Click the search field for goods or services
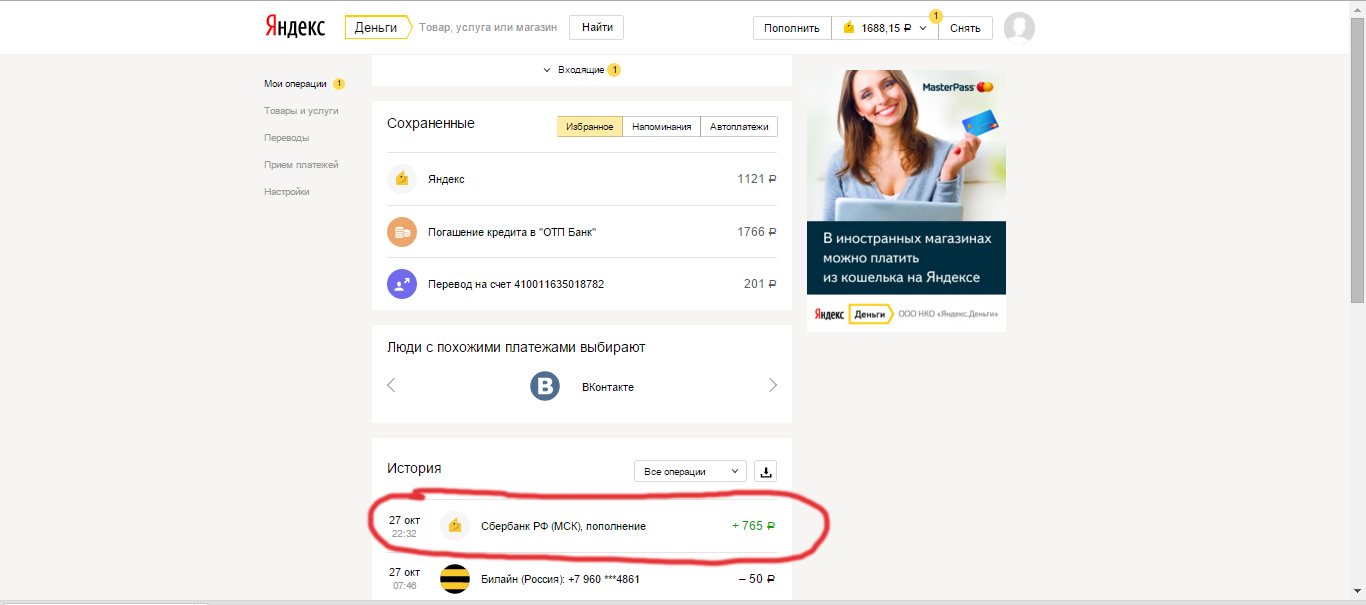The width and height of the screenshot is (1366, 605). pyautogui.click(x=487, y=28)
